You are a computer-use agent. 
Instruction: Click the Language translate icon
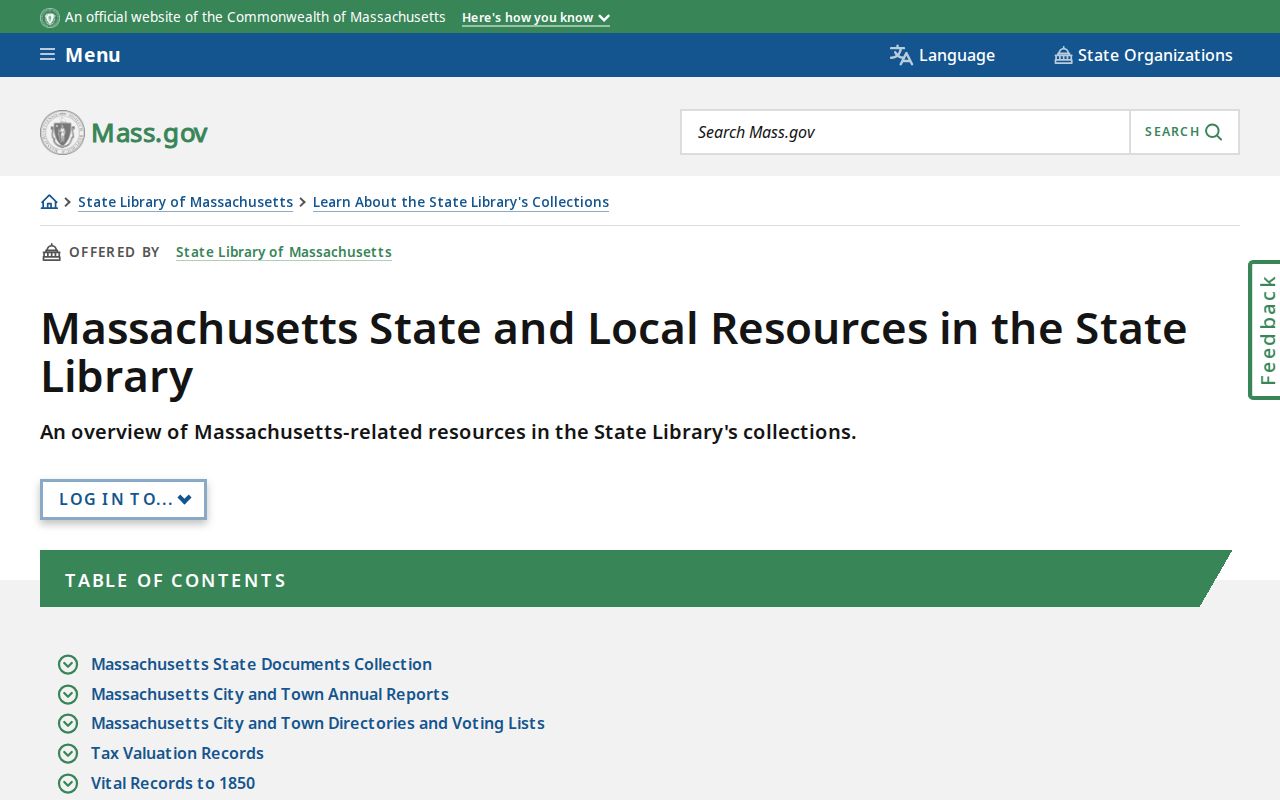point(901,55)
